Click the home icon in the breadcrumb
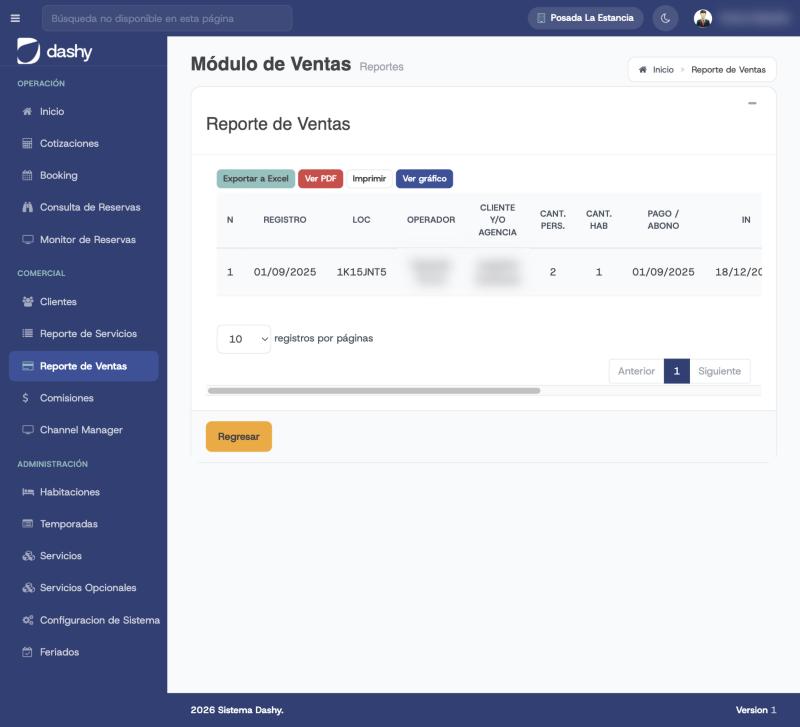Screen dimensions: 800x727 [x=643, y=69]
